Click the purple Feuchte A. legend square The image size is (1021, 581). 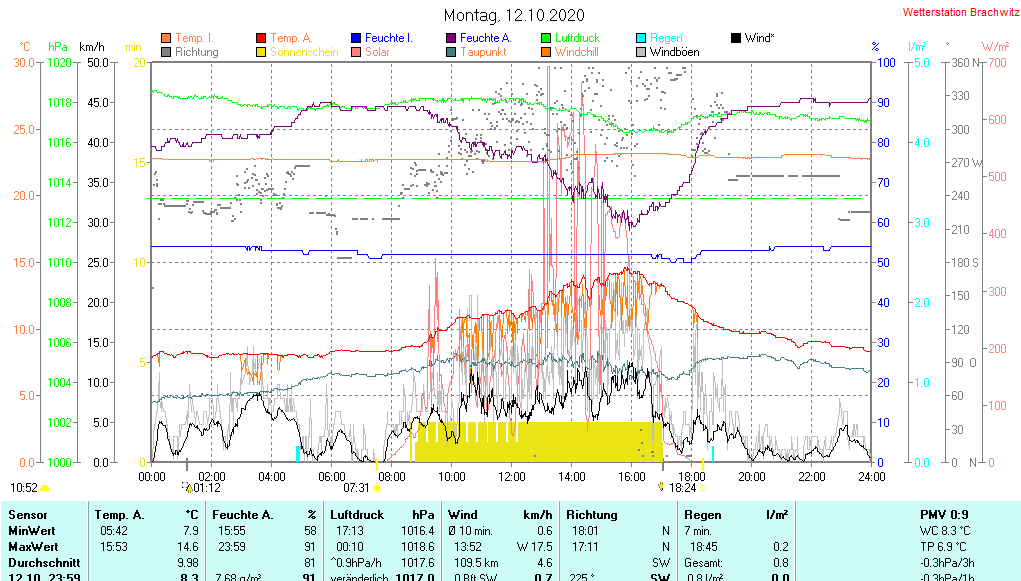point(451,38)
